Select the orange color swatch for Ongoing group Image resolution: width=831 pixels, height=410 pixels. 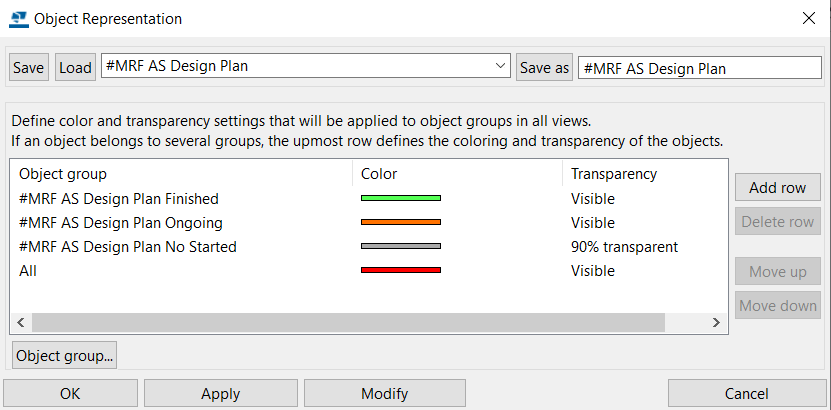[401, 222]
